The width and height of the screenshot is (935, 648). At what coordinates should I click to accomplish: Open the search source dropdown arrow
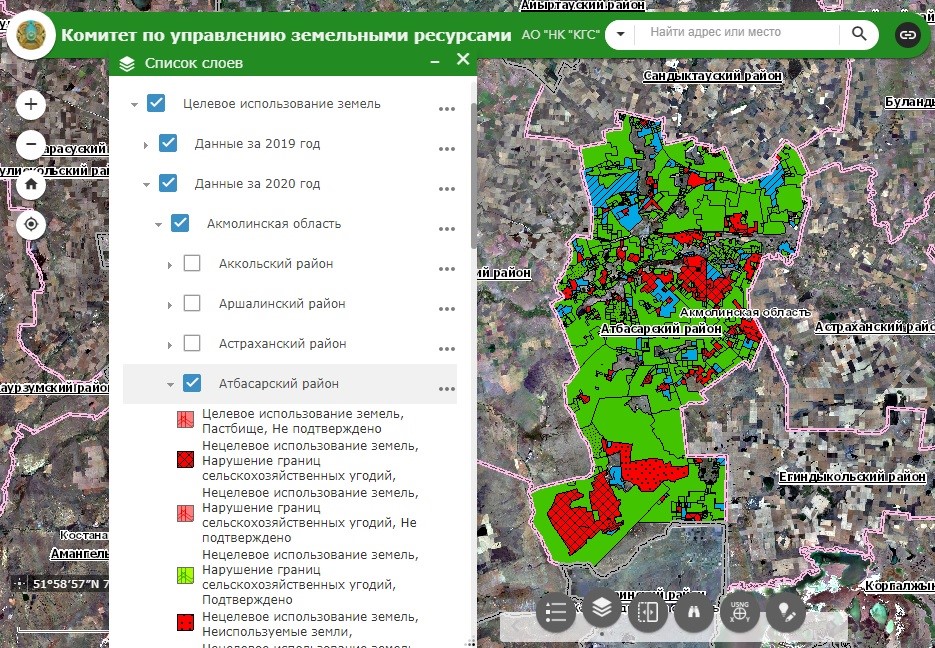click(620, 33)
